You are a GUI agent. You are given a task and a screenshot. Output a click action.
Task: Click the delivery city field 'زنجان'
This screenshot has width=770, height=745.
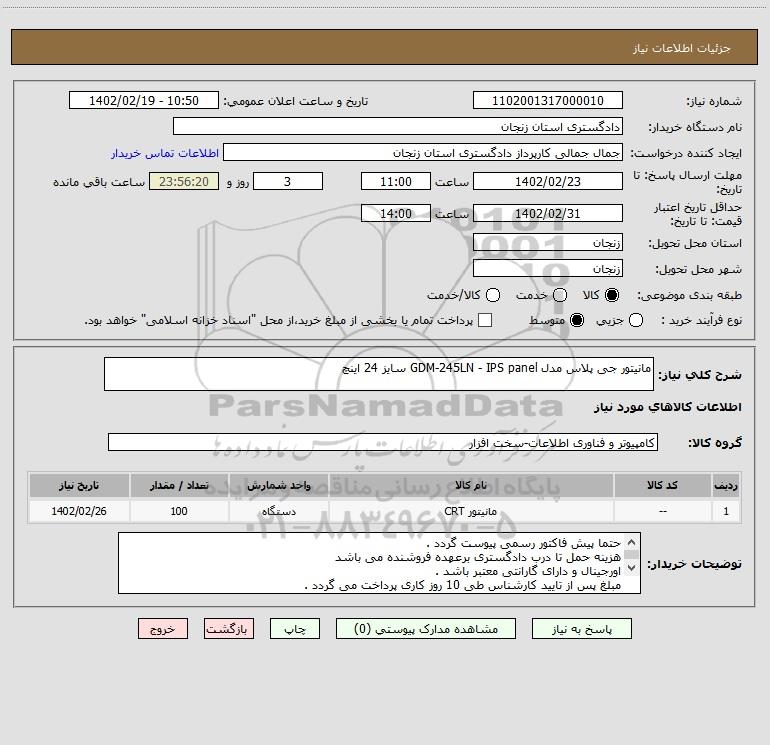548,268
